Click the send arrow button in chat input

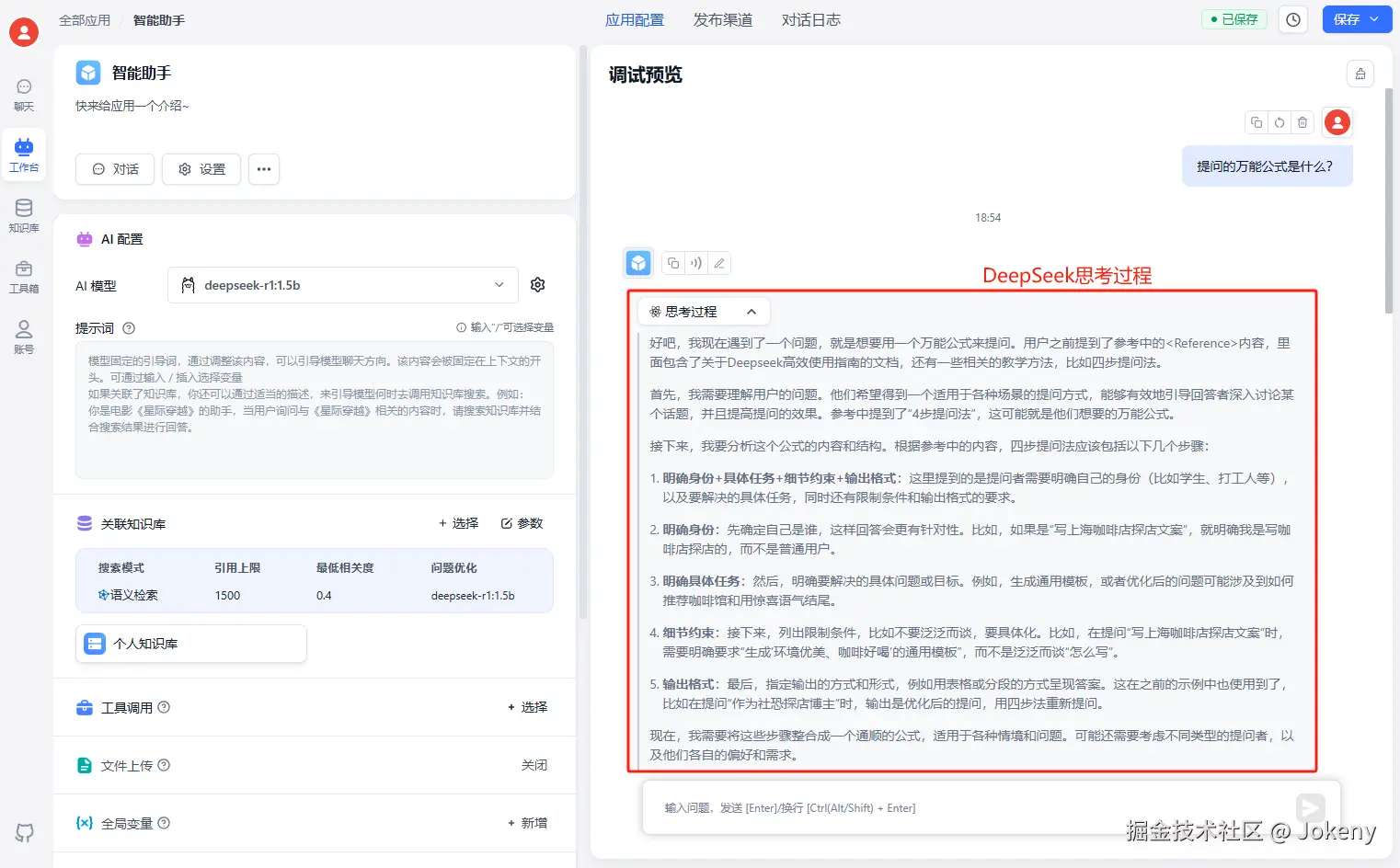1311,808
